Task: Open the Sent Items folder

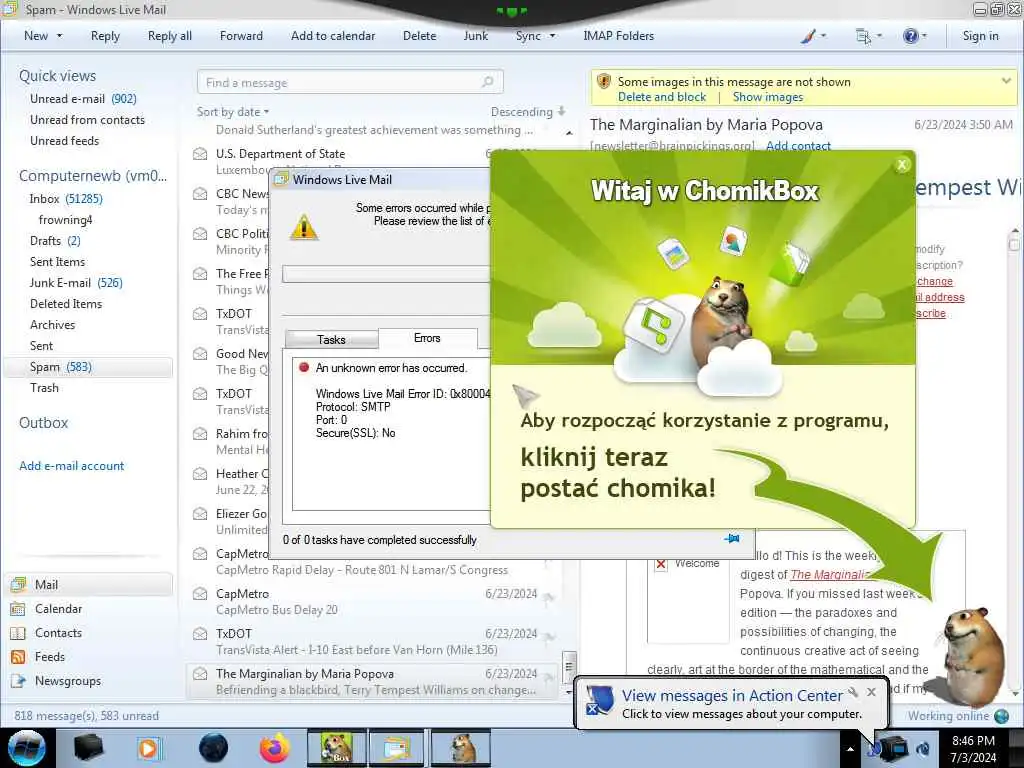Action: click(57, 261)
